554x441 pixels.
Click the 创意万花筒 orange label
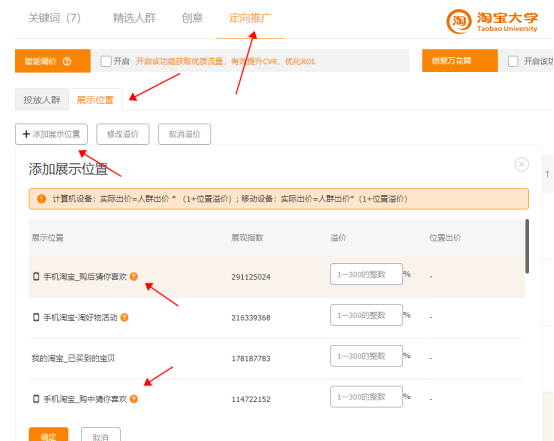coord(460,61)
